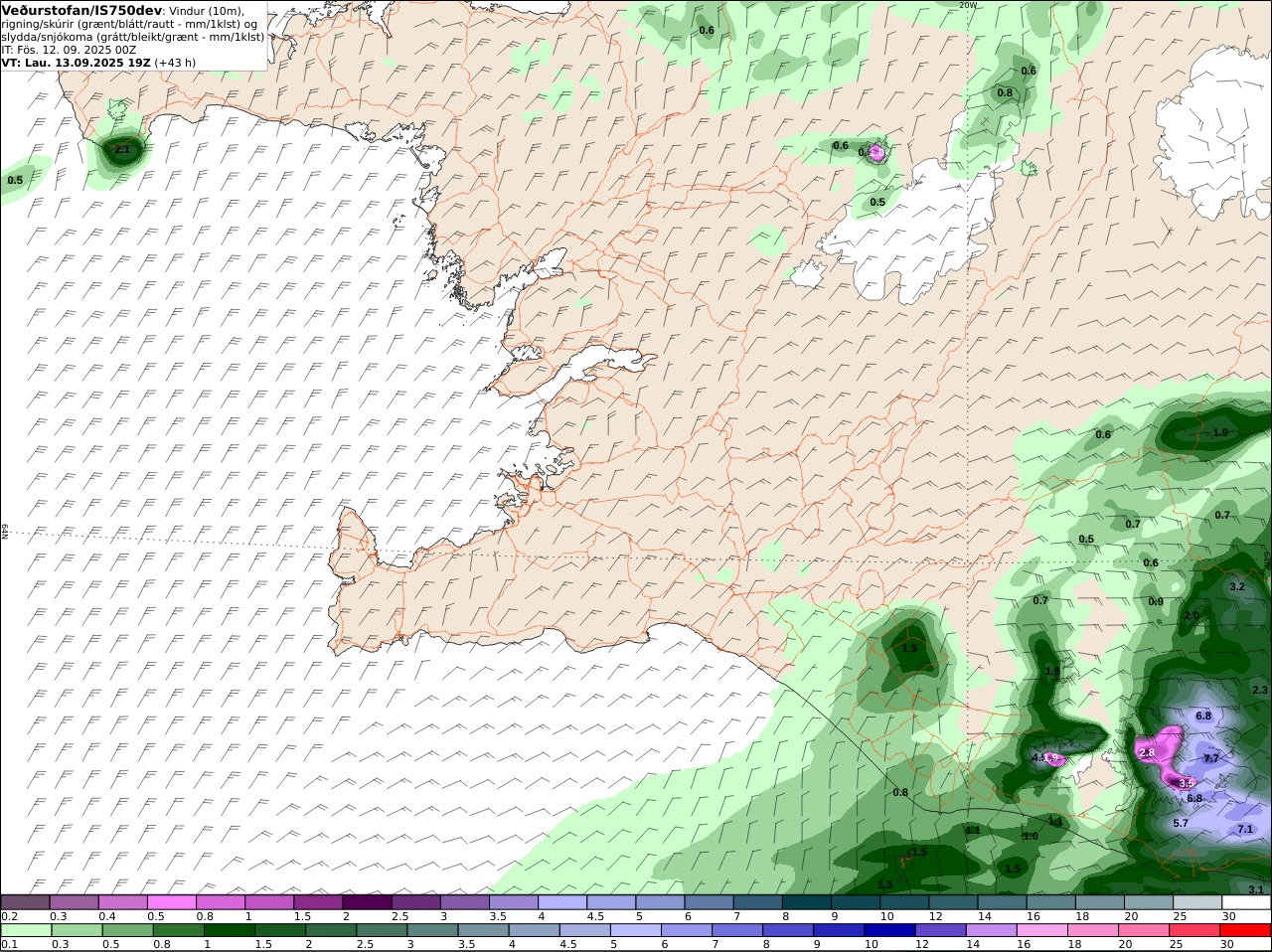Click the 0.2 swatch in snow legend
This screenshot has height=952, width=1272.
pyautogui.click(x=25, y=902)
